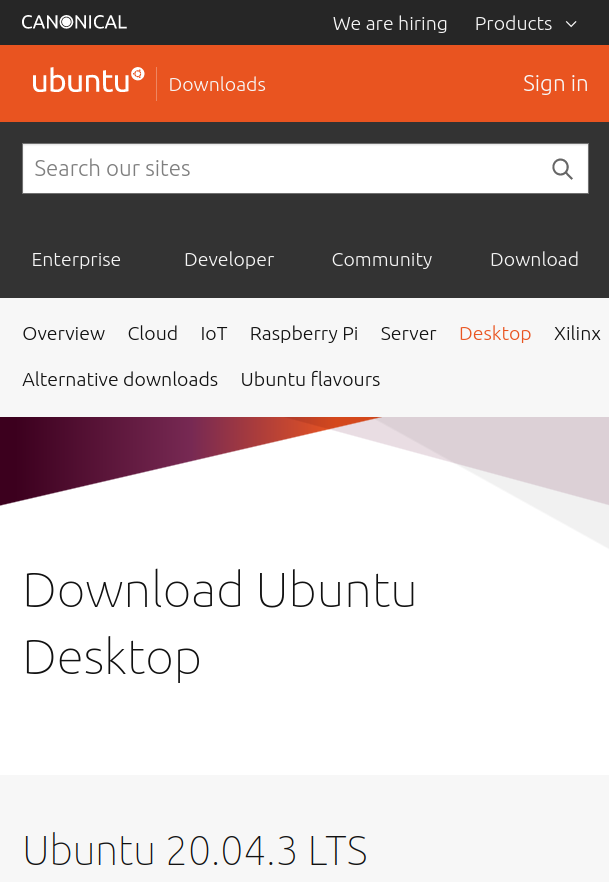
Task: Open the Community menu
Action: tap(382, 259)
